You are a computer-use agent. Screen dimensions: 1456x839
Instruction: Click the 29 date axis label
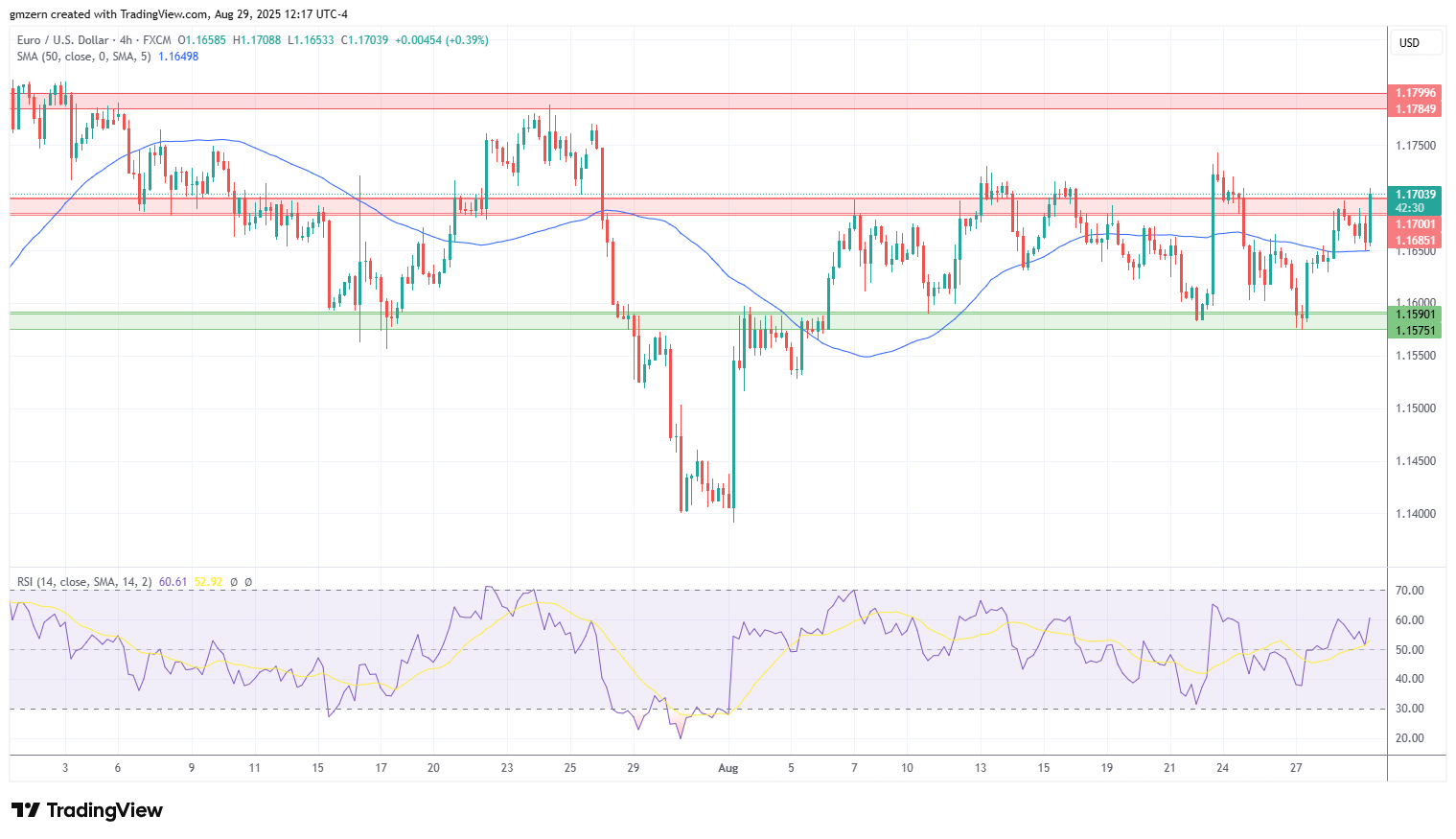pyautogui.click(x=633, y=768)
